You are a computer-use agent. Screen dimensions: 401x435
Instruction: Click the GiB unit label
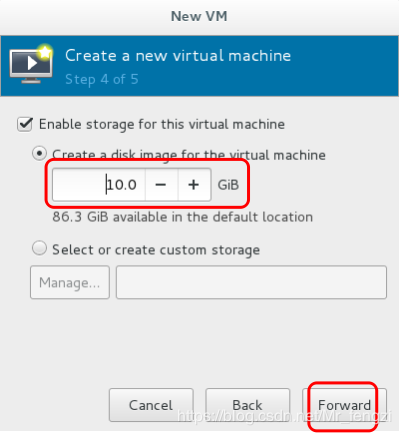[x=228, y=185]
